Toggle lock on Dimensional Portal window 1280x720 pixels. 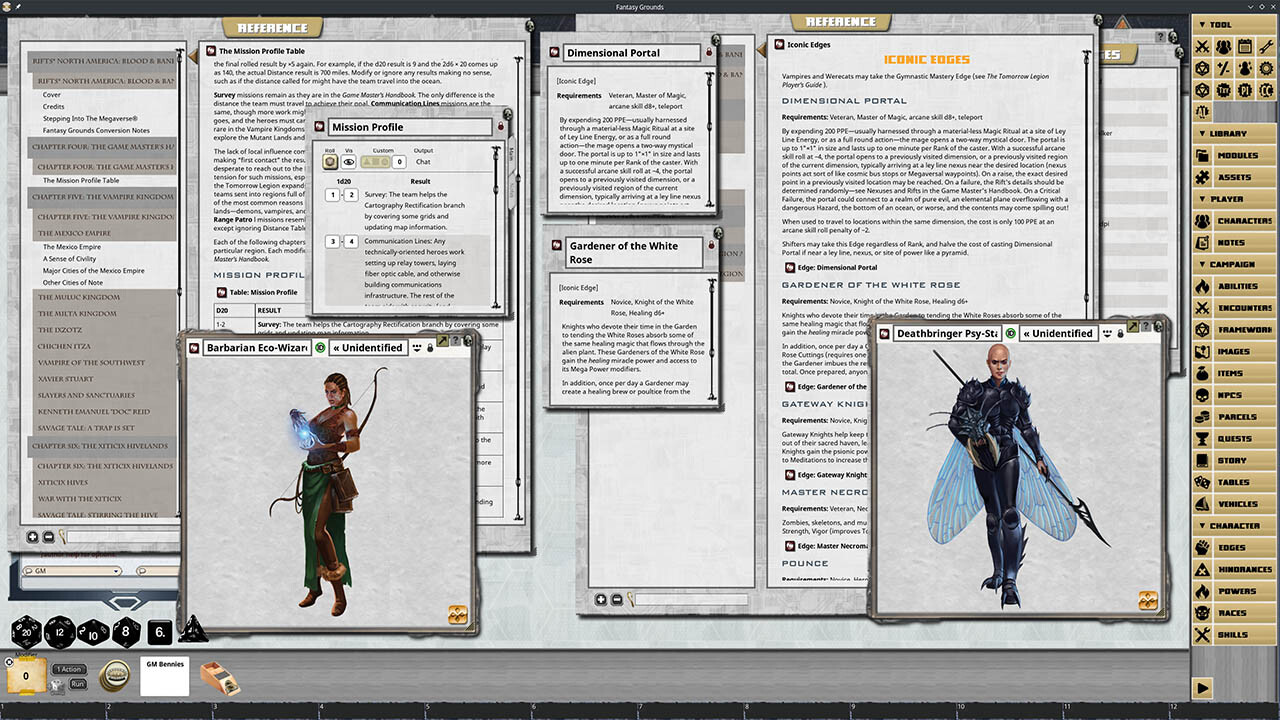click(x=709, y=52)
